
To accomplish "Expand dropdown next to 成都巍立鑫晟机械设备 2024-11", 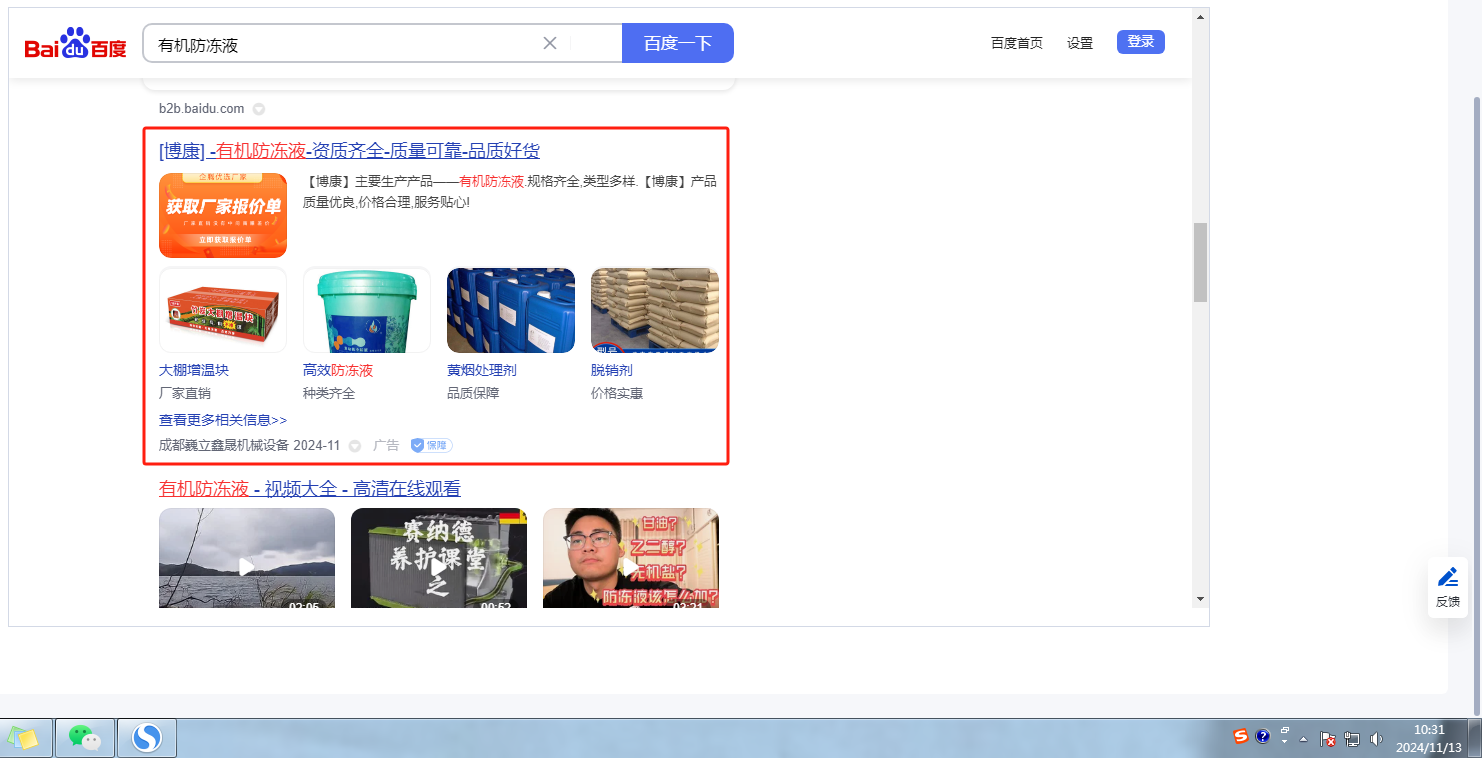I will (x=354, y=446).
